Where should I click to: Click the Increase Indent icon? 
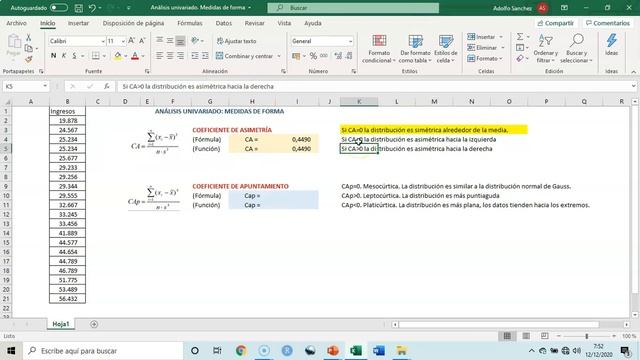click(x=205, y=56)
